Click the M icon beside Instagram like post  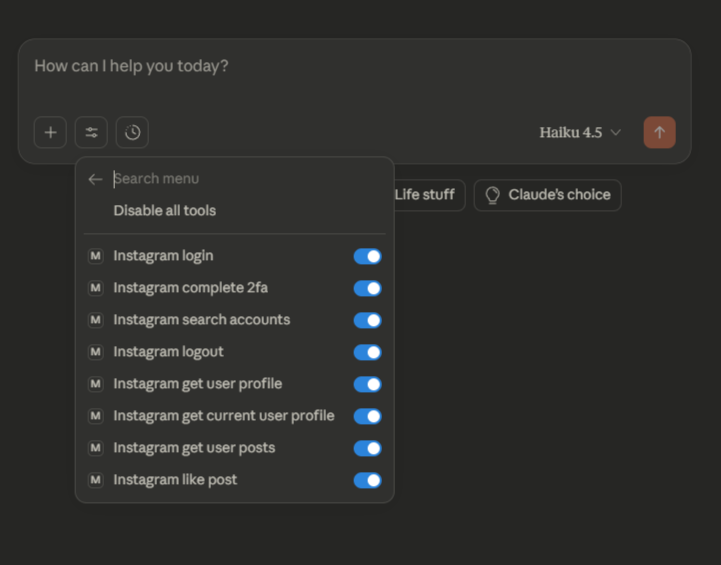tap(96, 480)
